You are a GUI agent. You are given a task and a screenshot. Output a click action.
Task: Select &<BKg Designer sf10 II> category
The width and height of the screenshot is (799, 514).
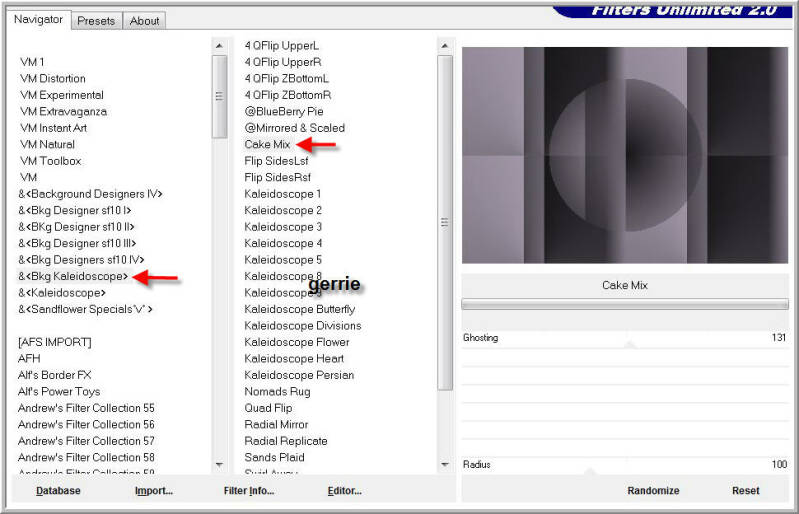coord(76,227)
